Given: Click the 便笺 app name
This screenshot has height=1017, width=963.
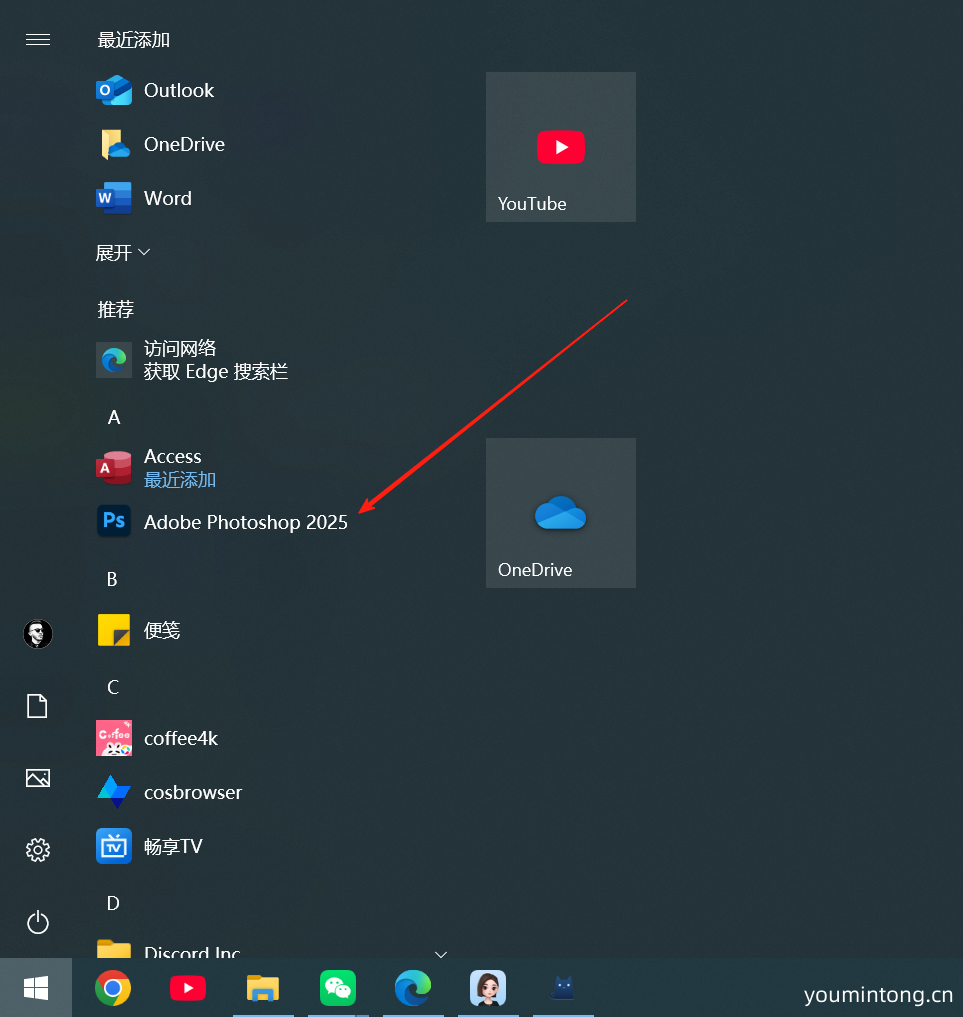Looking at the screenshot, I should pos(162,630).
